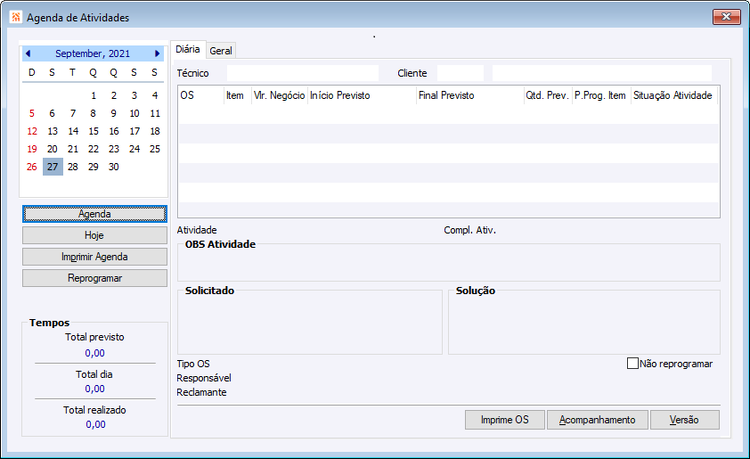The image size is (750, 459).
Task: Click the Reprogramar button
Action: pos(95,278)
